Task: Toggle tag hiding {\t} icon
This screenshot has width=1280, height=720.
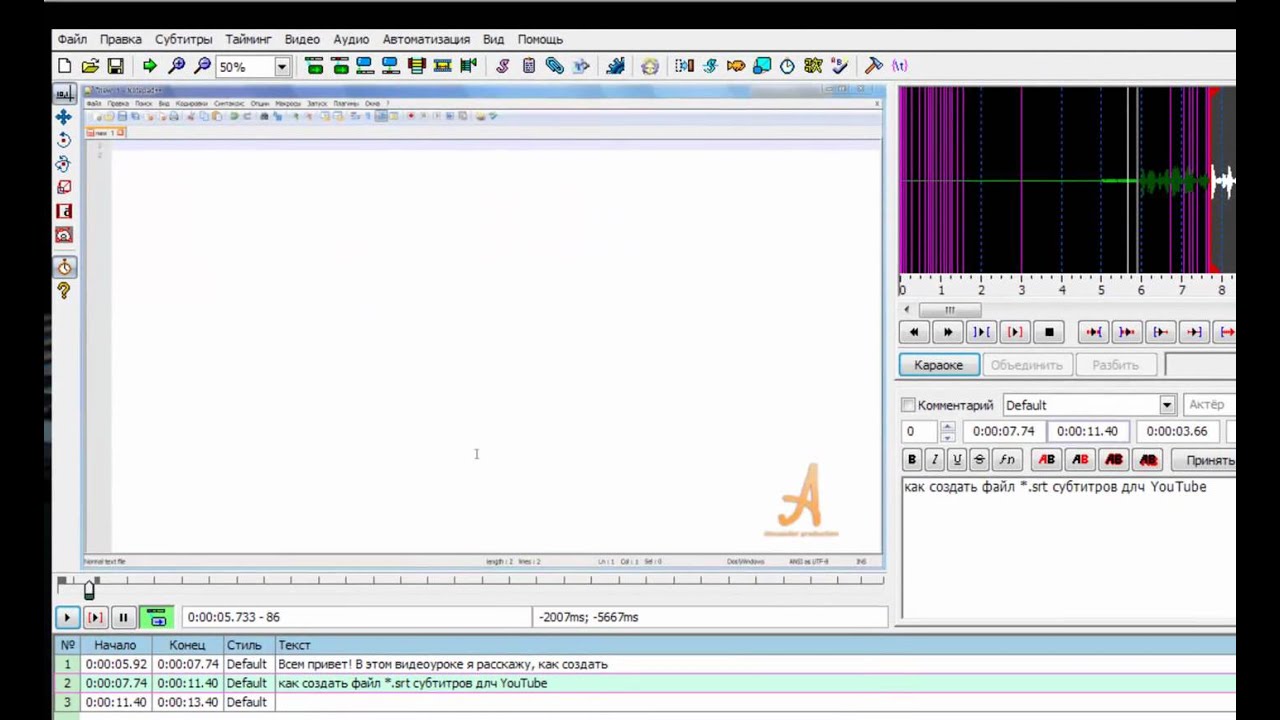Action: 899,66
